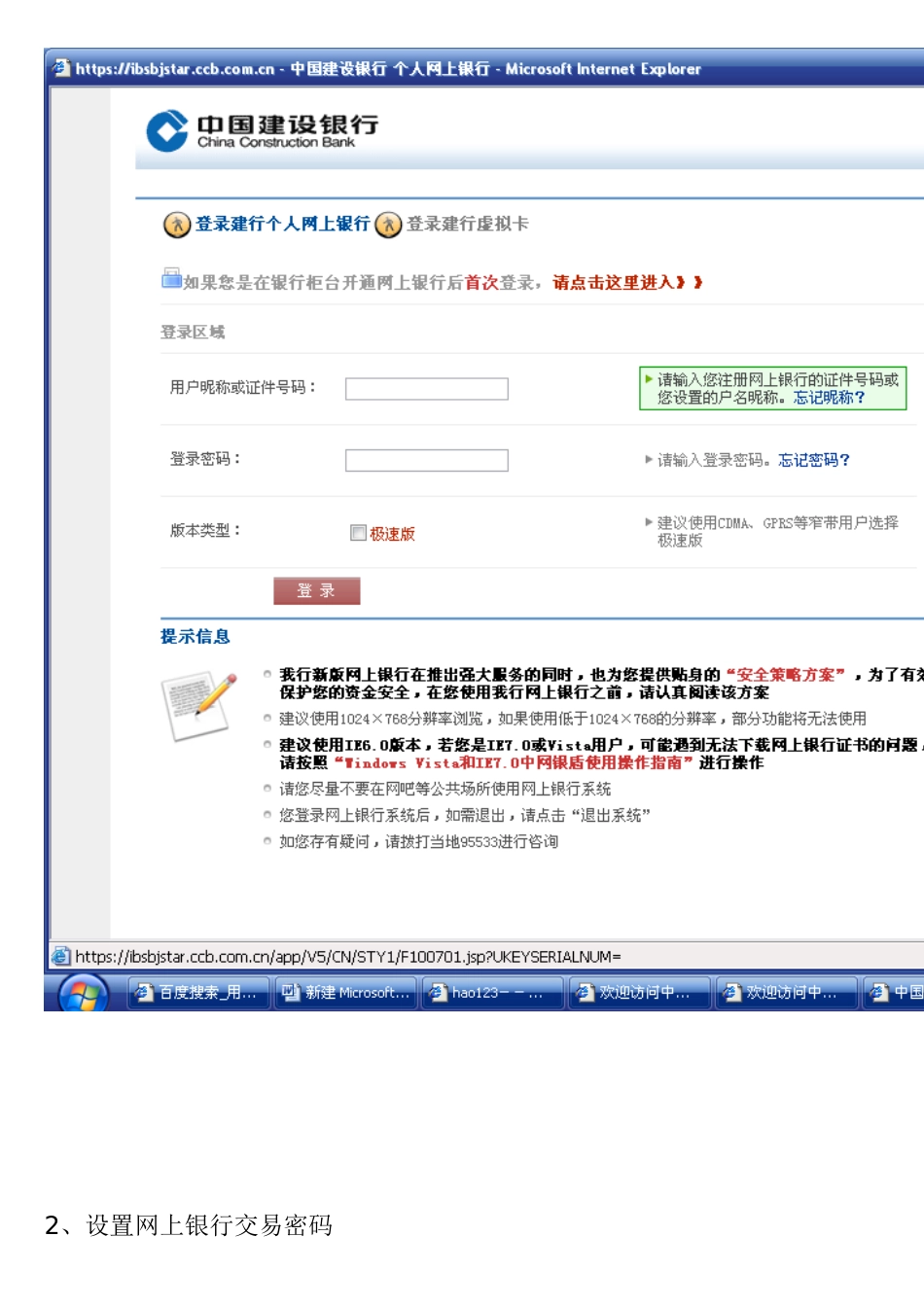The height and width of the screenshot is (1307, 924).
Task: Open 登录建行个人网上银行 tab
Action: coord(282,224)
